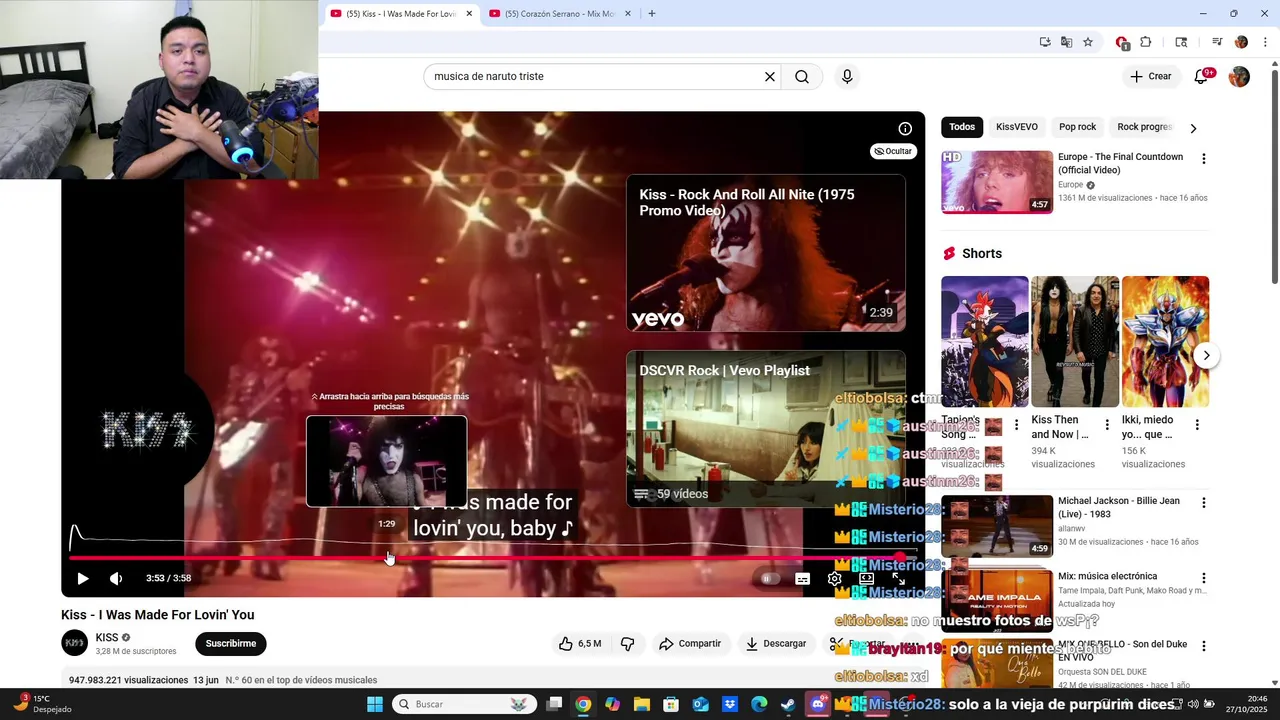Click the taskbar Buscar search box
This screenshot has width=1280, height=720.
(465, 704)
